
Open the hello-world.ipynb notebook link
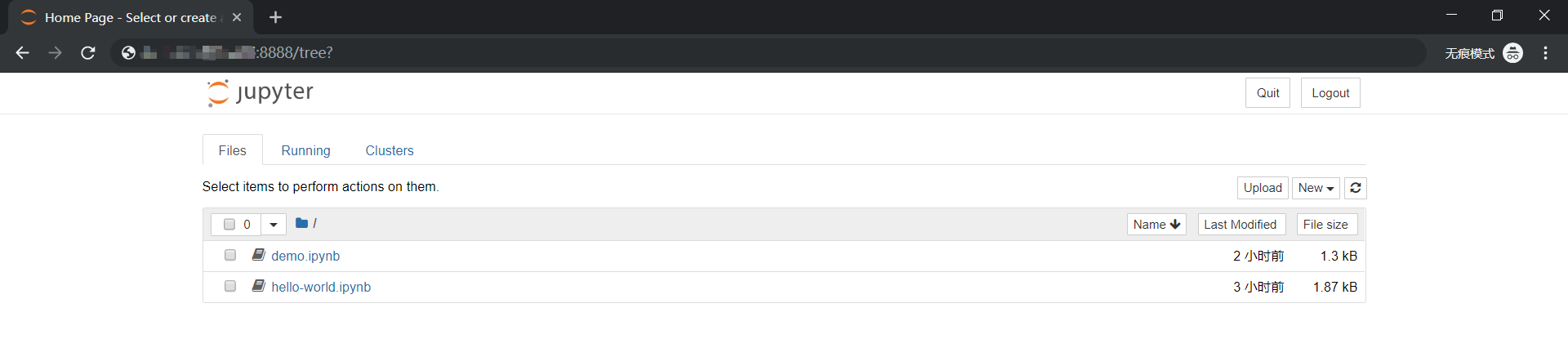pyautogui.click(x=321, y=287)
